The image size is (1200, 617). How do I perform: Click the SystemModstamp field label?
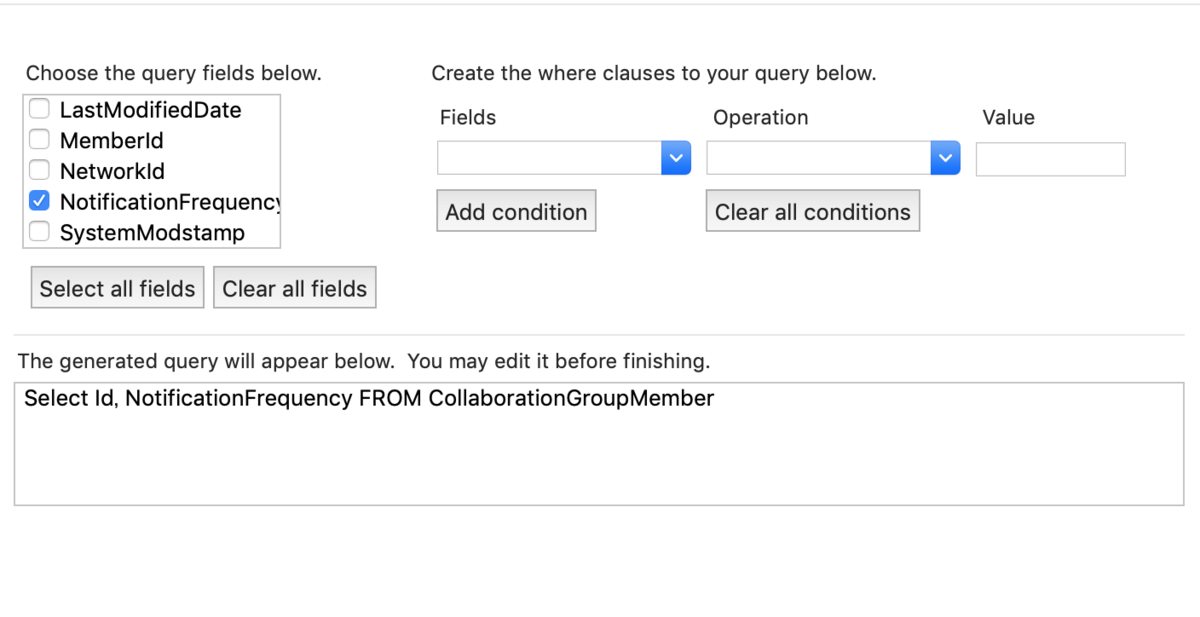[x=152, y=233]
